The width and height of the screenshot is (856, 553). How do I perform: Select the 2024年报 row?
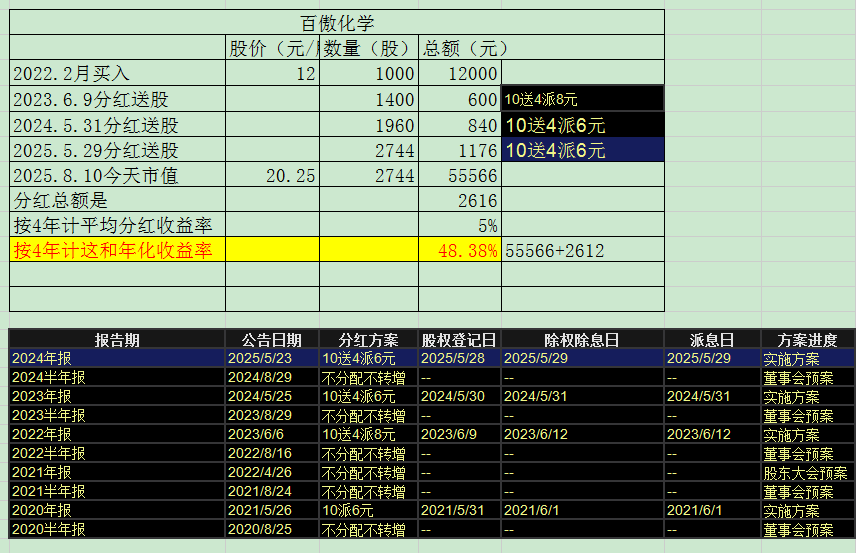[x=432, y=358]
